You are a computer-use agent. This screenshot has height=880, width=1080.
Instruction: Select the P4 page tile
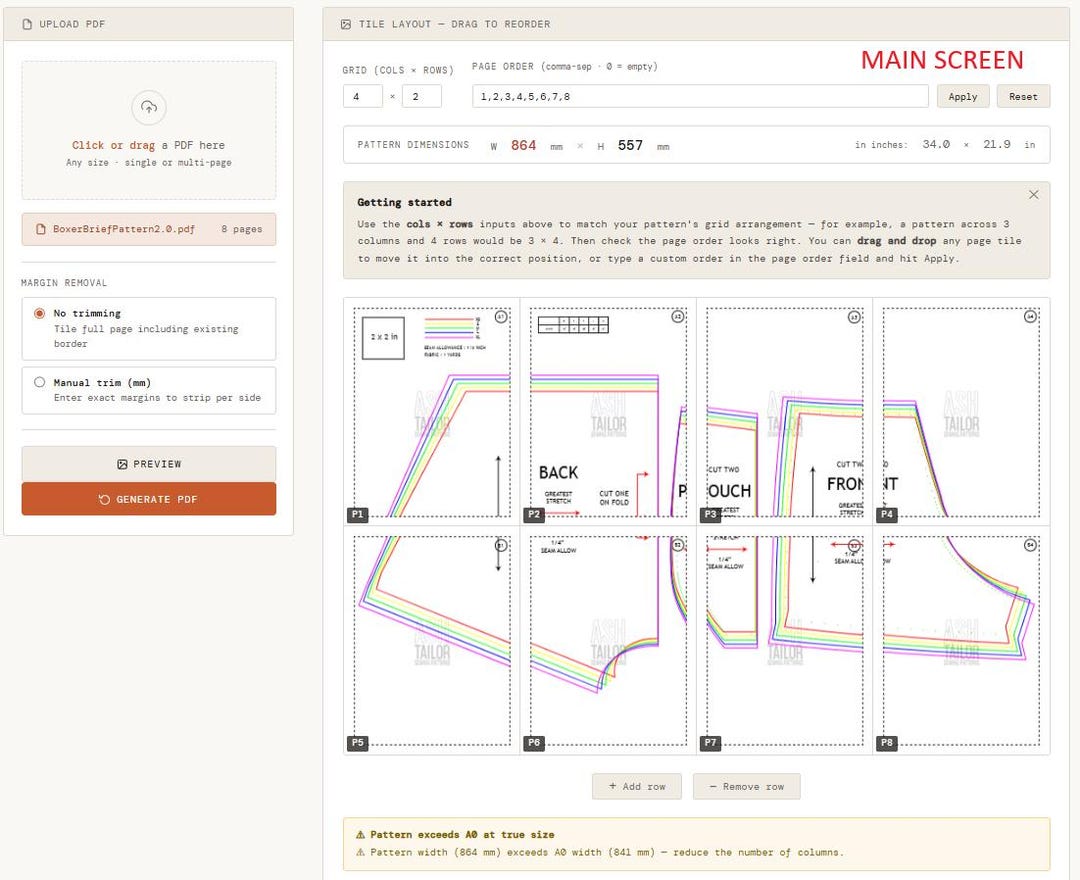pos(961,412)
